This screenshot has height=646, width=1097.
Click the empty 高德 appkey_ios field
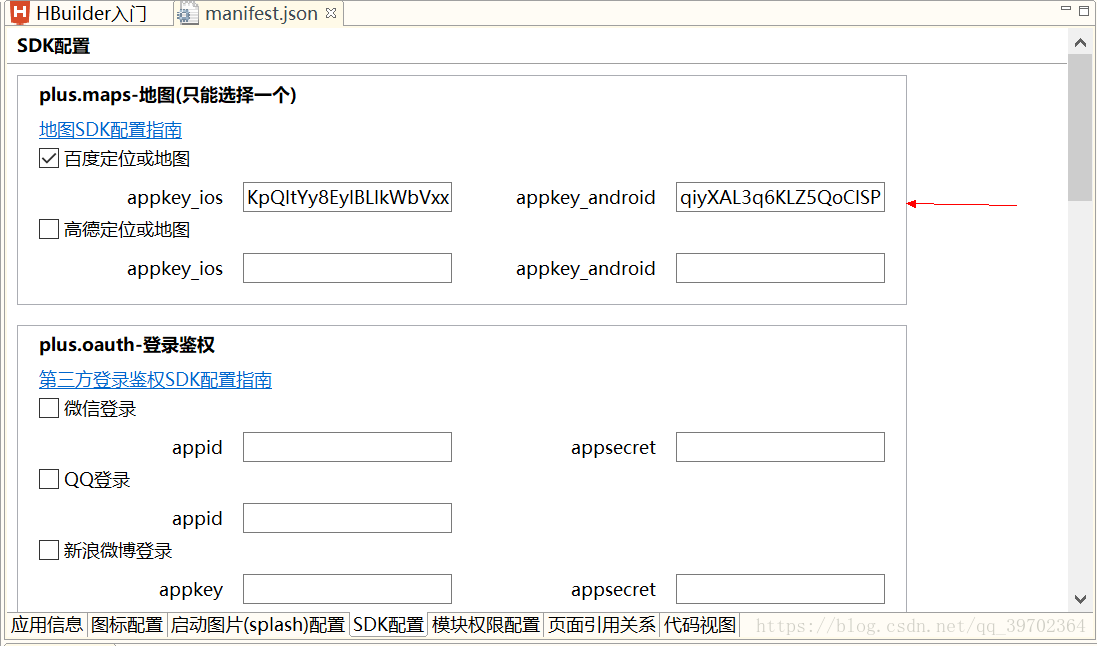347,268
